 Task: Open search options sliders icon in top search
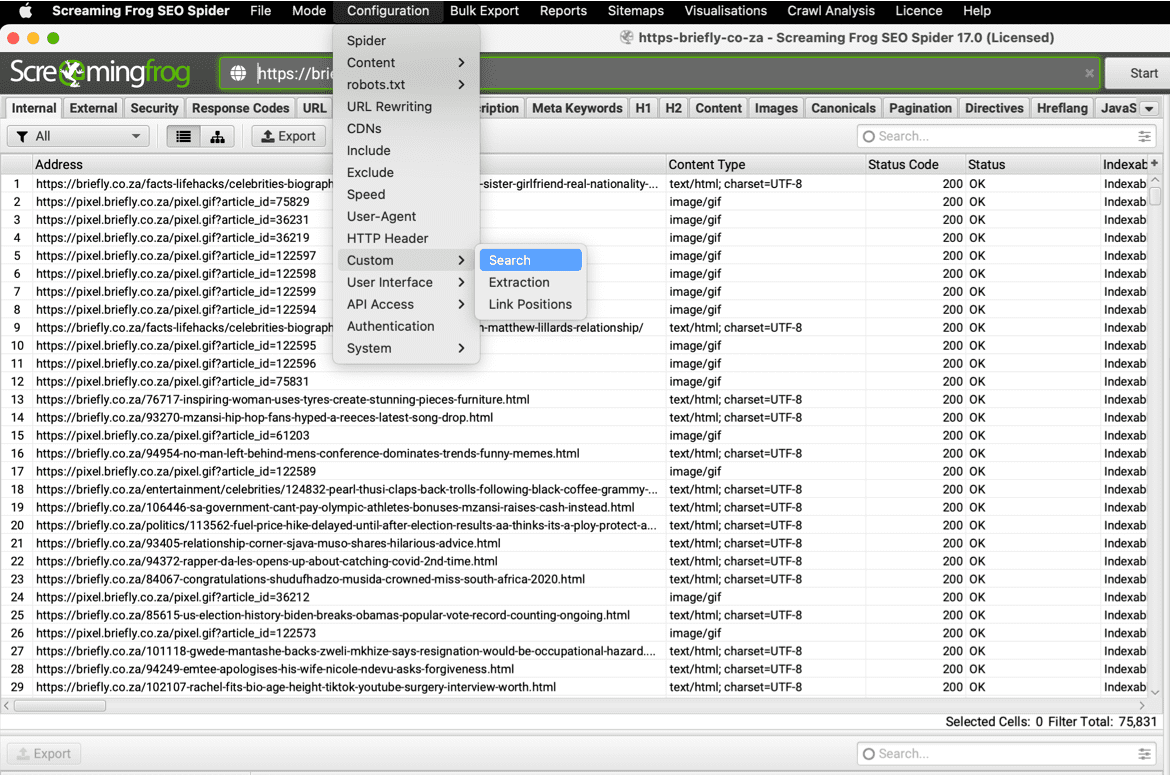point(1144,136)
